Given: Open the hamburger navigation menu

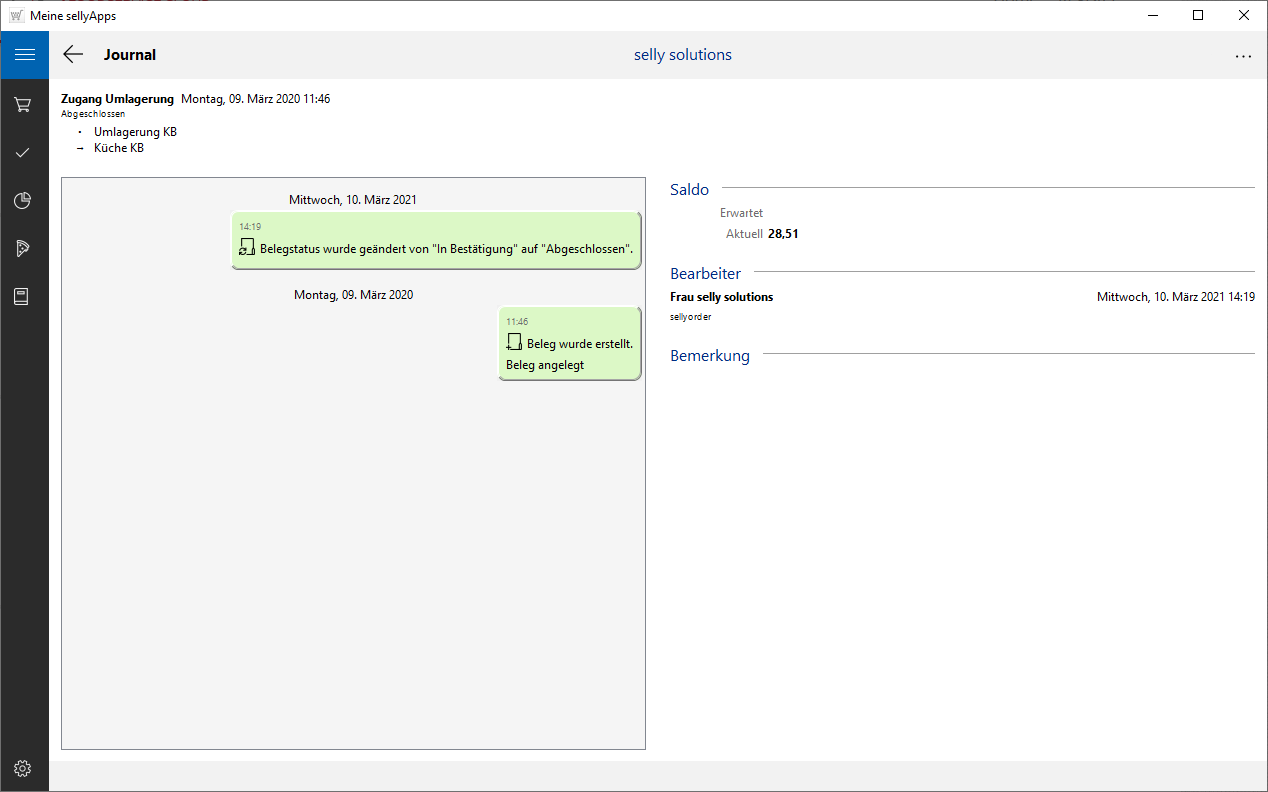Looking at the screenshot, I should click(x=24, y=55).
